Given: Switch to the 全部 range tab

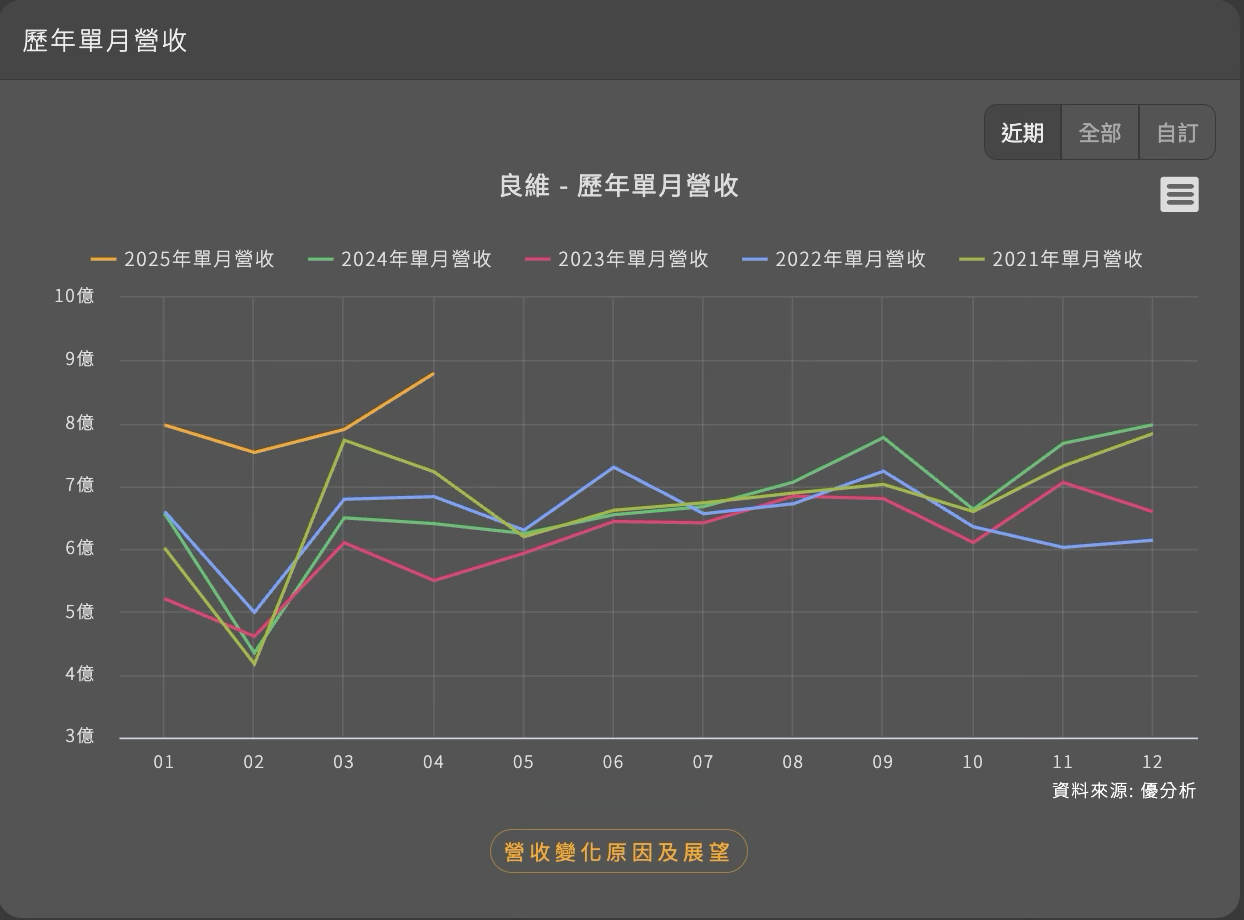Looking at the screenshot, I should tap(1100, 132).
